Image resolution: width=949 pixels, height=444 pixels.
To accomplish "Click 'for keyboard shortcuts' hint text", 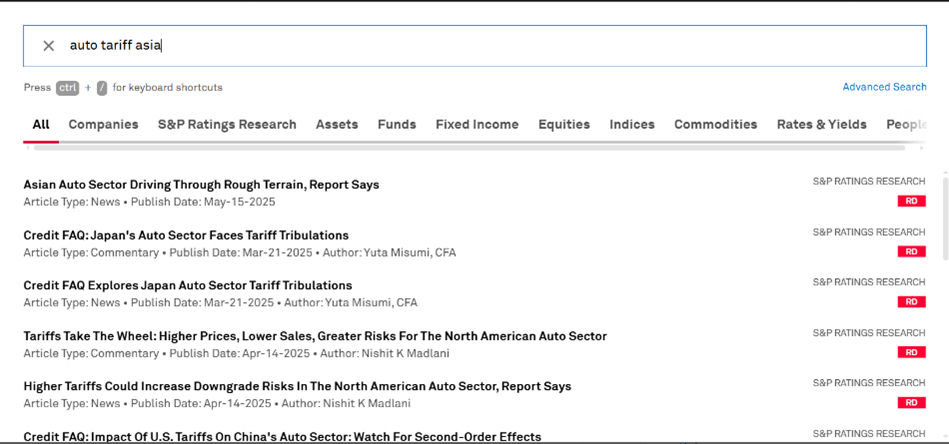I will [x=168, y=88].
